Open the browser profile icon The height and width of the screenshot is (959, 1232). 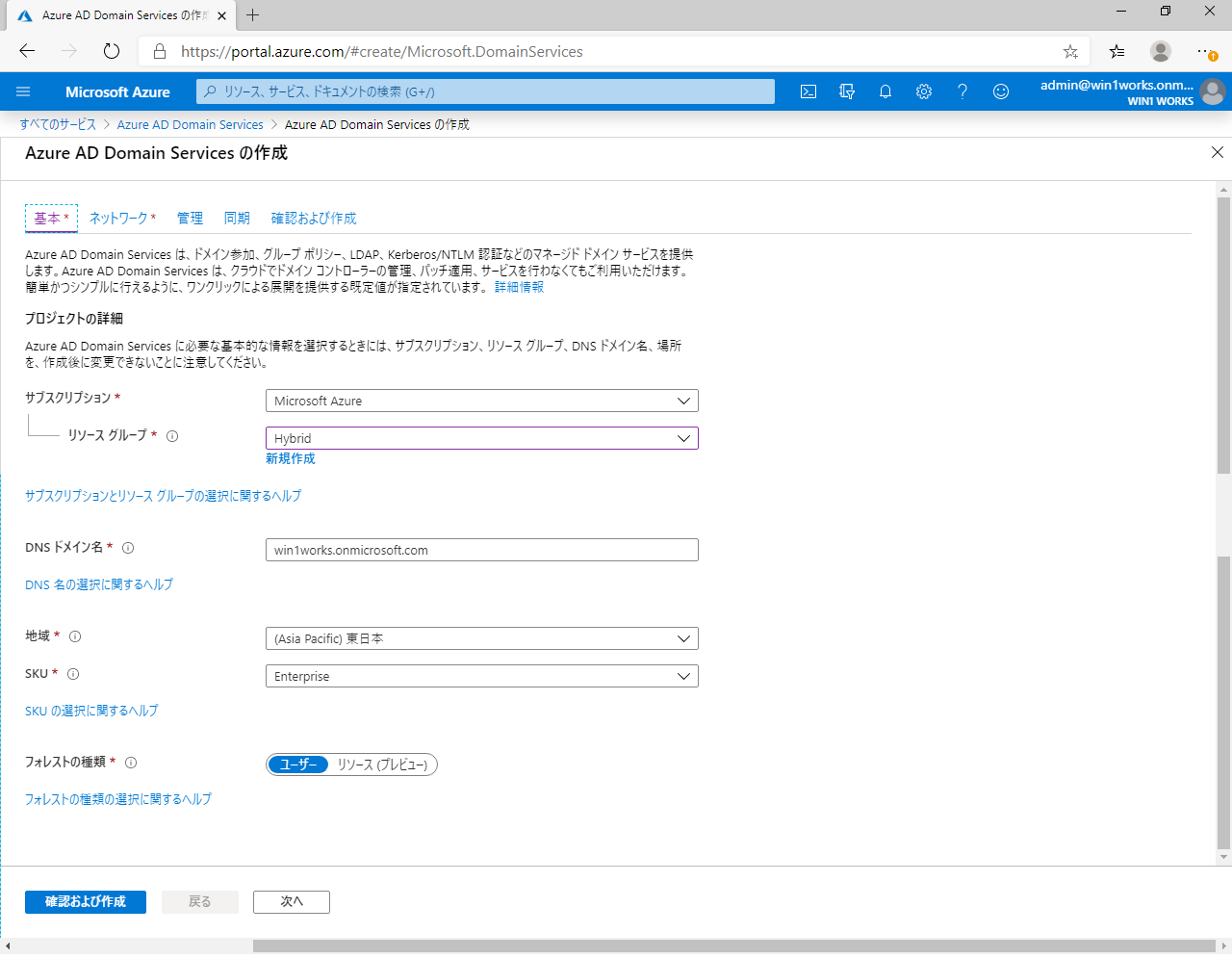[1161, 51]
